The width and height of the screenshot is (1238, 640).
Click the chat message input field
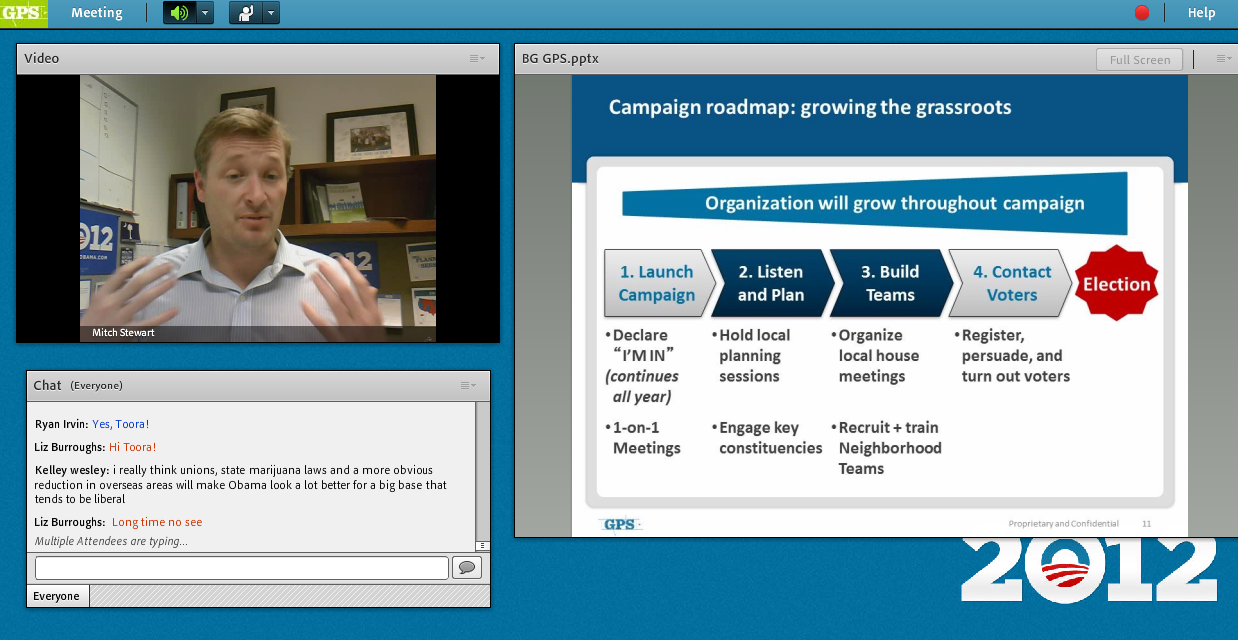[241, 568]
